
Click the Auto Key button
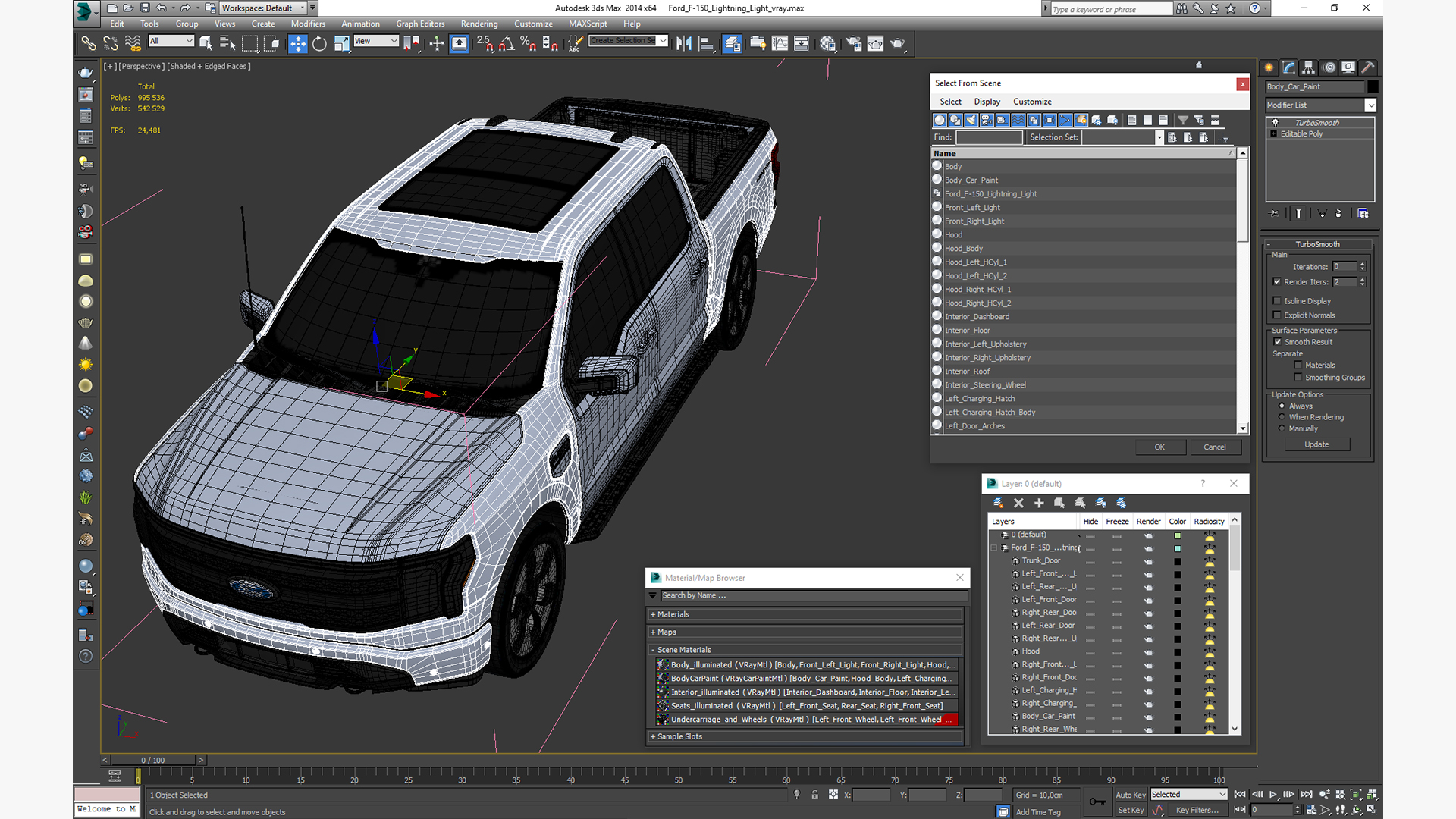coord(1130,795)
